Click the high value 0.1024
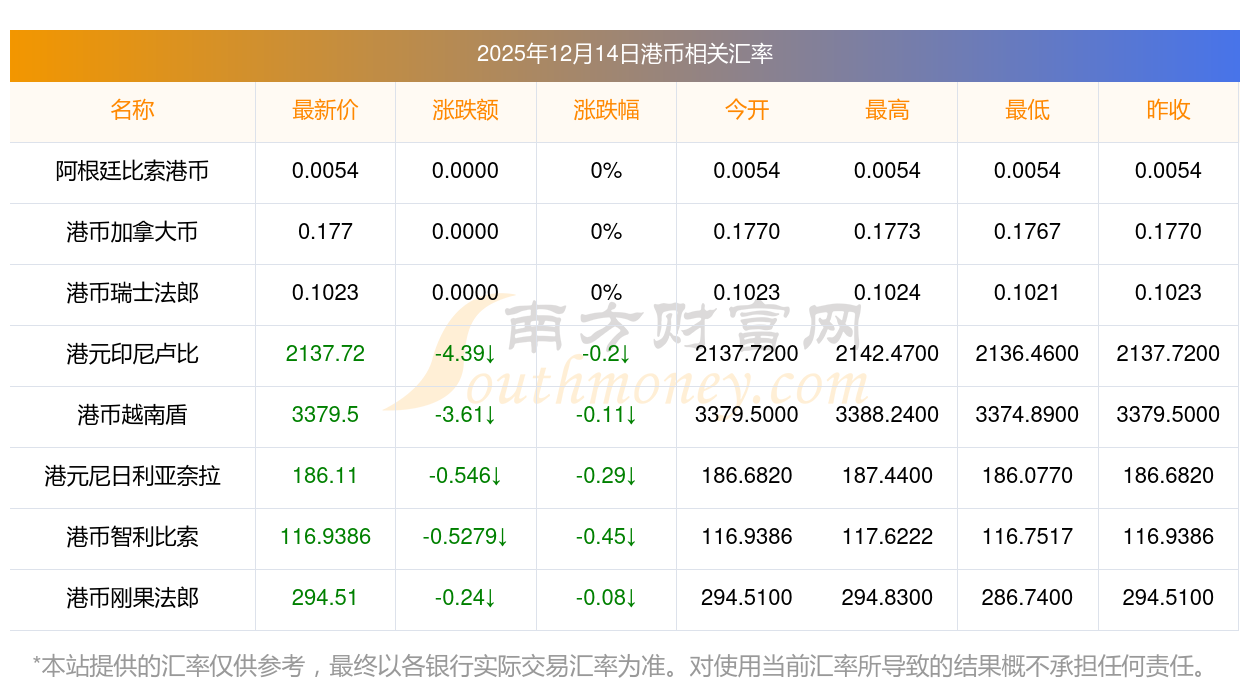 click(x=887, y=293)
